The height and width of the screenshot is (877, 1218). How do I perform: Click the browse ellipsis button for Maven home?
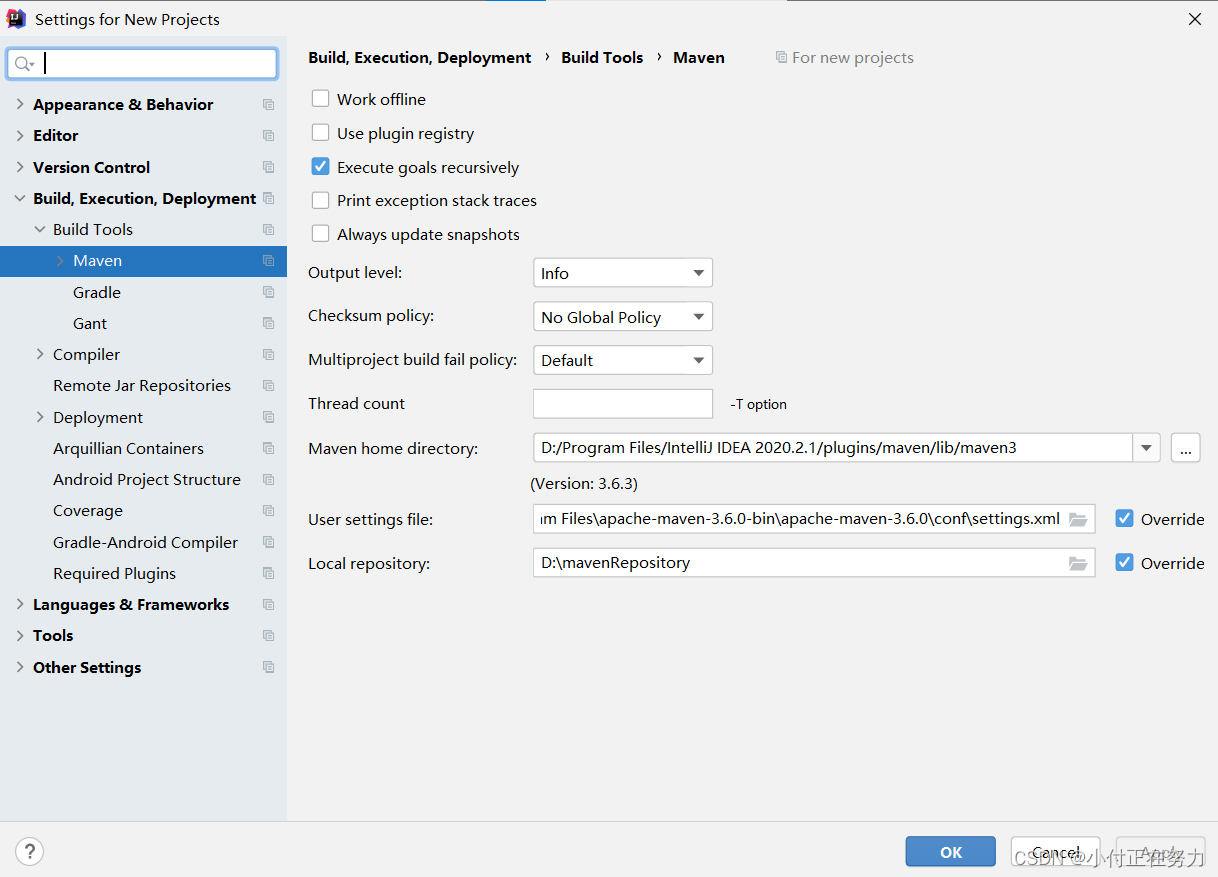coord(1185,448)
